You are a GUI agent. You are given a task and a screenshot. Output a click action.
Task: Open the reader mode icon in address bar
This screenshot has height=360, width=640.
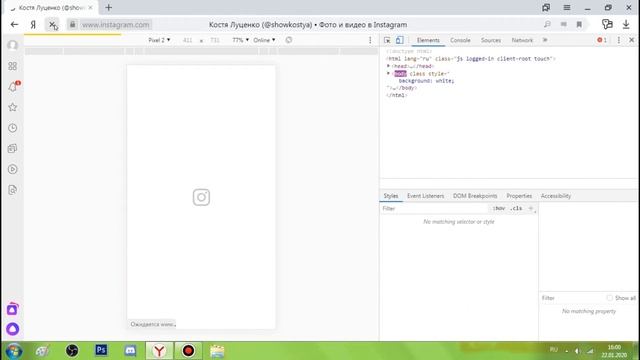point(563,24)
